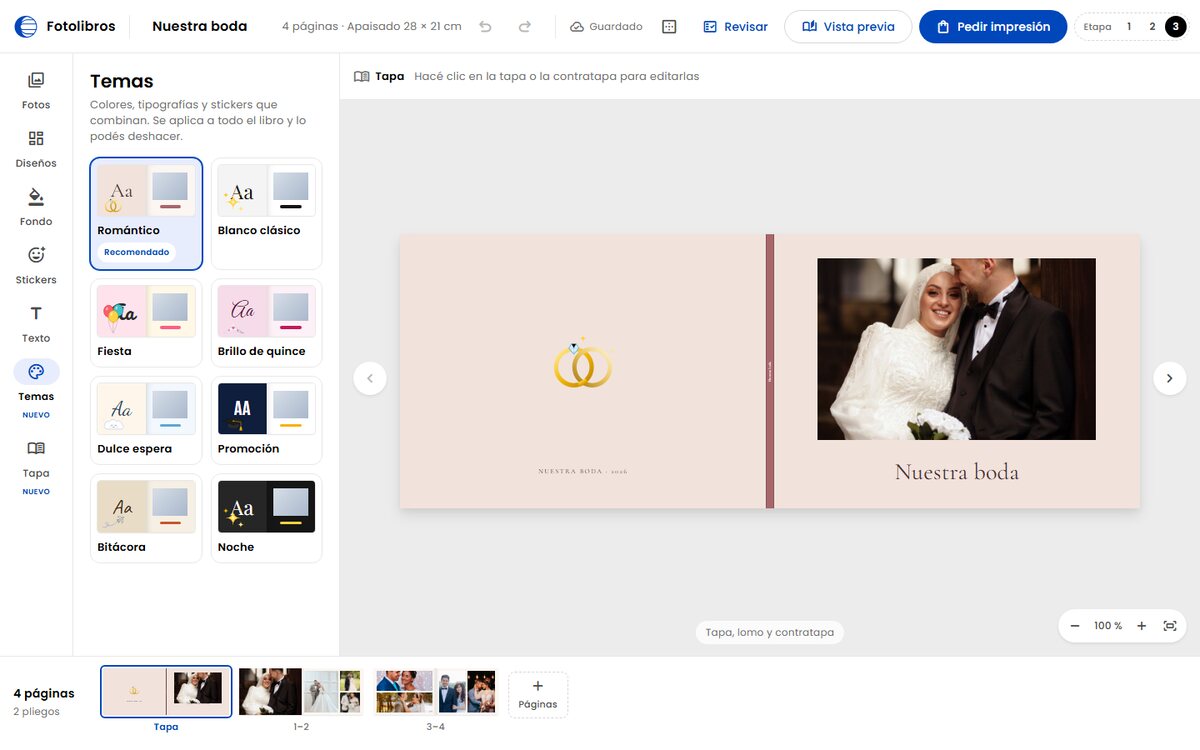Zoom in on the canvas
Image resolution: width=1200 pixels, height=750 pixels.
[x=1141, y=626]
